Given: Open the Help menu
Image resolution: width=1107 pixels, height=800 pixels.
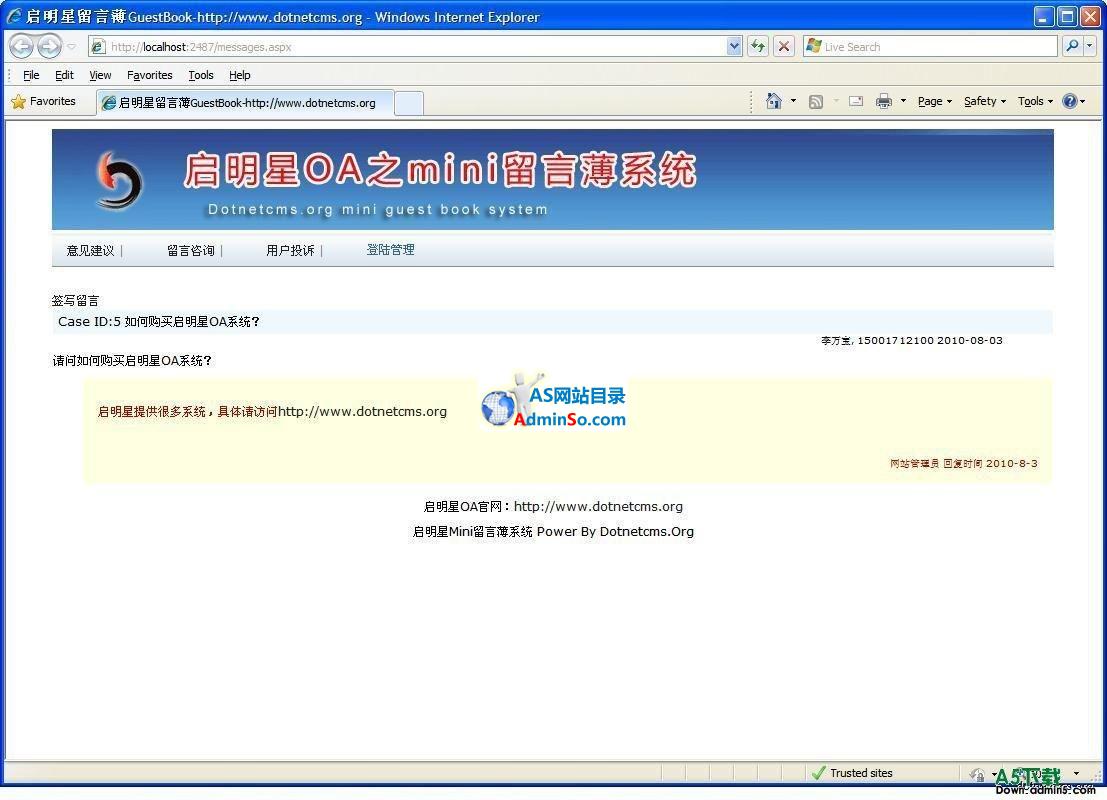Looking at the screenshot, I should pyautogui.click(x=240, y=75).
